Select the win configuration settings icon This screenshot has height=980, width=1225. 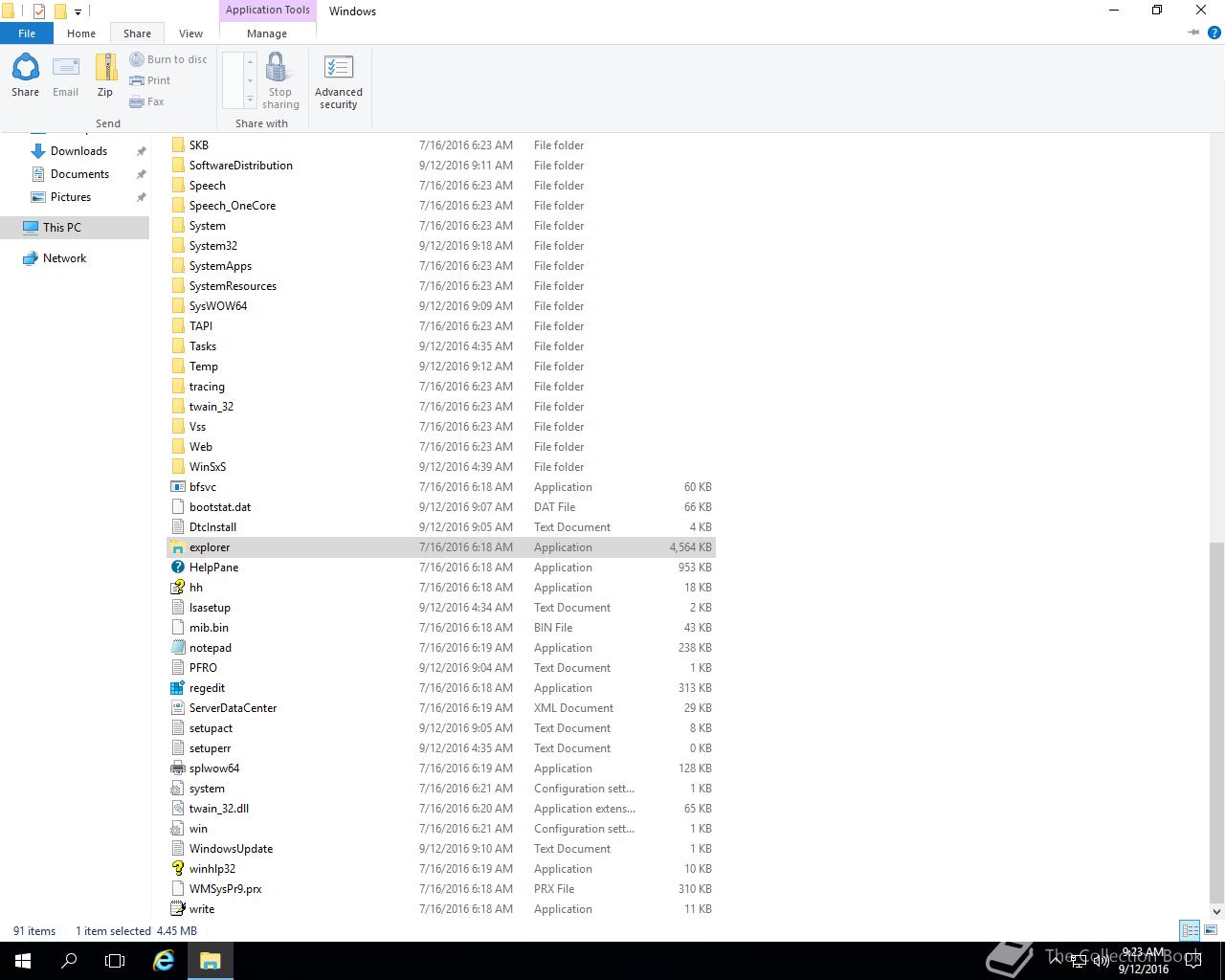click(x=177, y=829)
